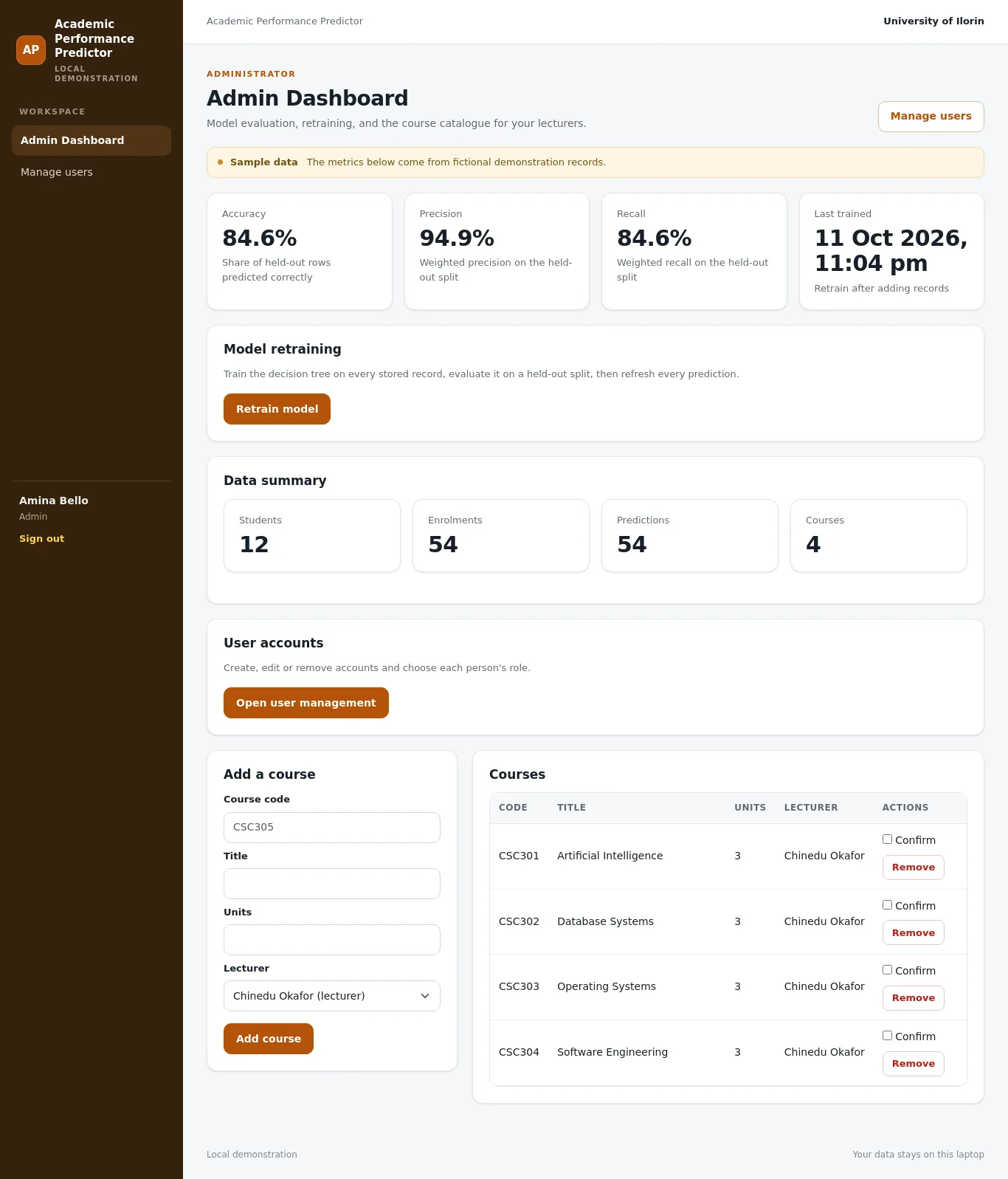Submit the Add course button
The image size is (1008, 1179).
click(x=269, y=1039)
